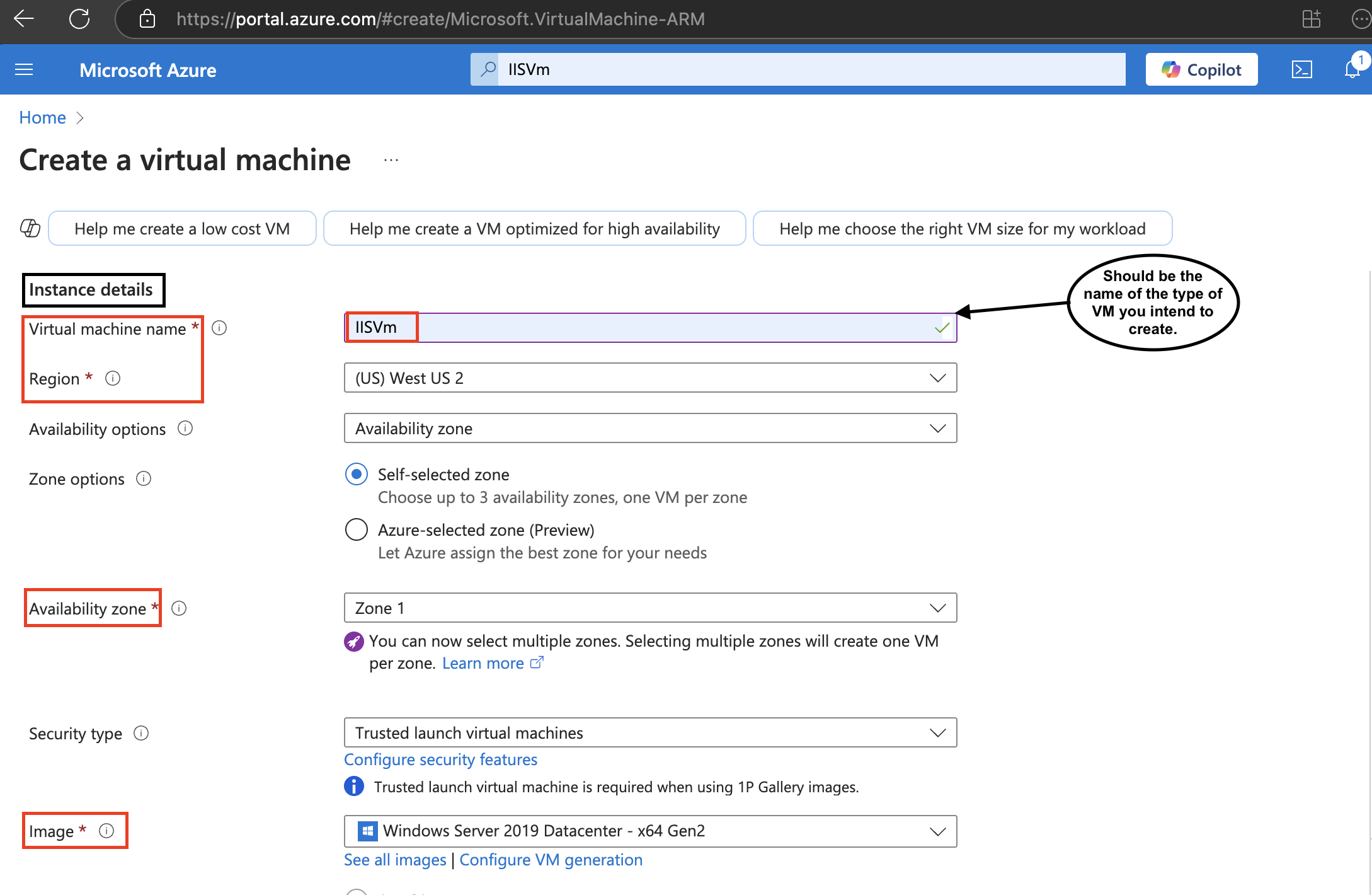Open Configure security features link

tap(440, 759)
